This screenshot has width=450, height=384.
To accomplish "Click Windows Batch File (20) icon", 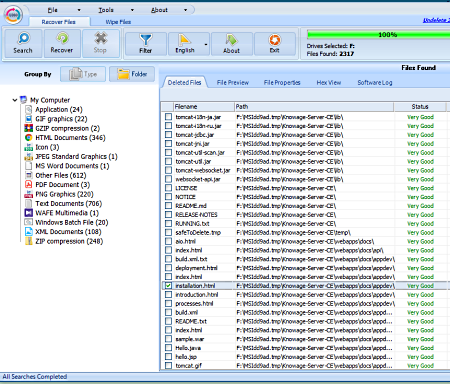I will click(x=29, y=222).
